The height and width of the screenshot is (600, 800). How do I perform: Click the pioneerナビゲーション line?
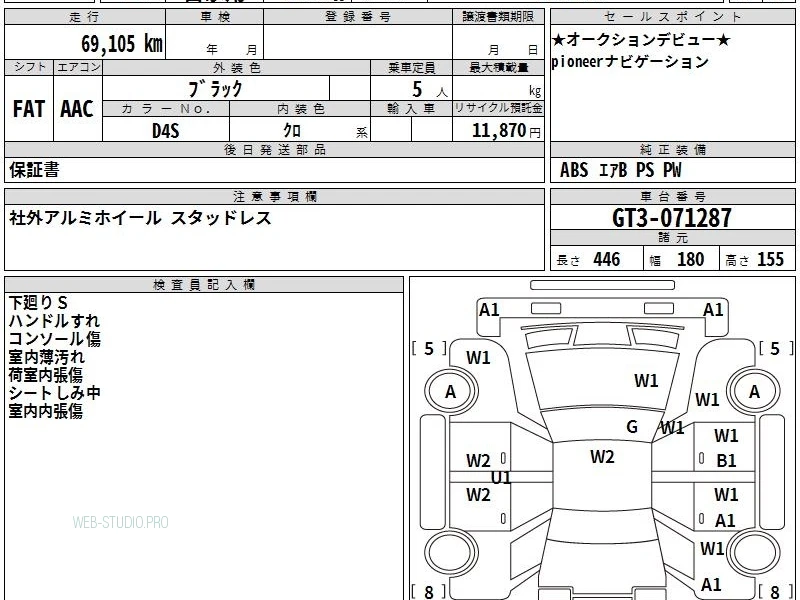click(x=630, y=62)
